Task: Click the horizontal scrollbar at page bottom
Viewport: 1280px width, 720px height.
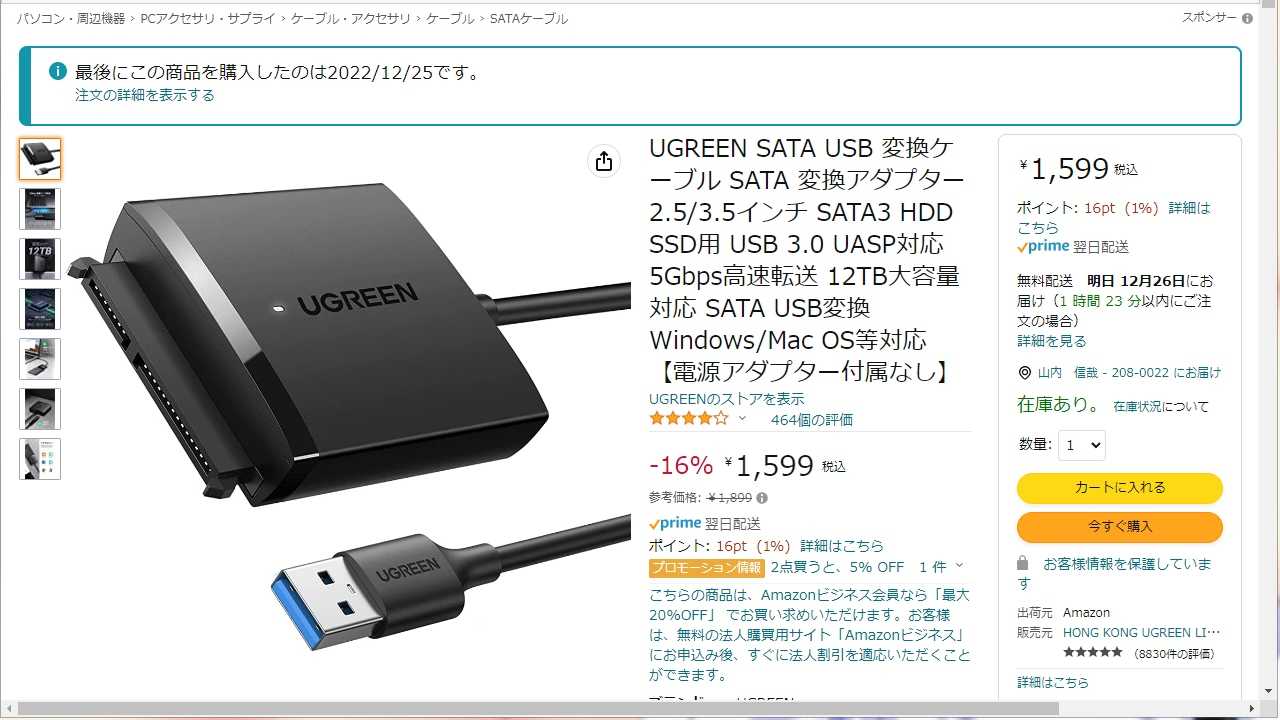Action: [x=538, y=709]
